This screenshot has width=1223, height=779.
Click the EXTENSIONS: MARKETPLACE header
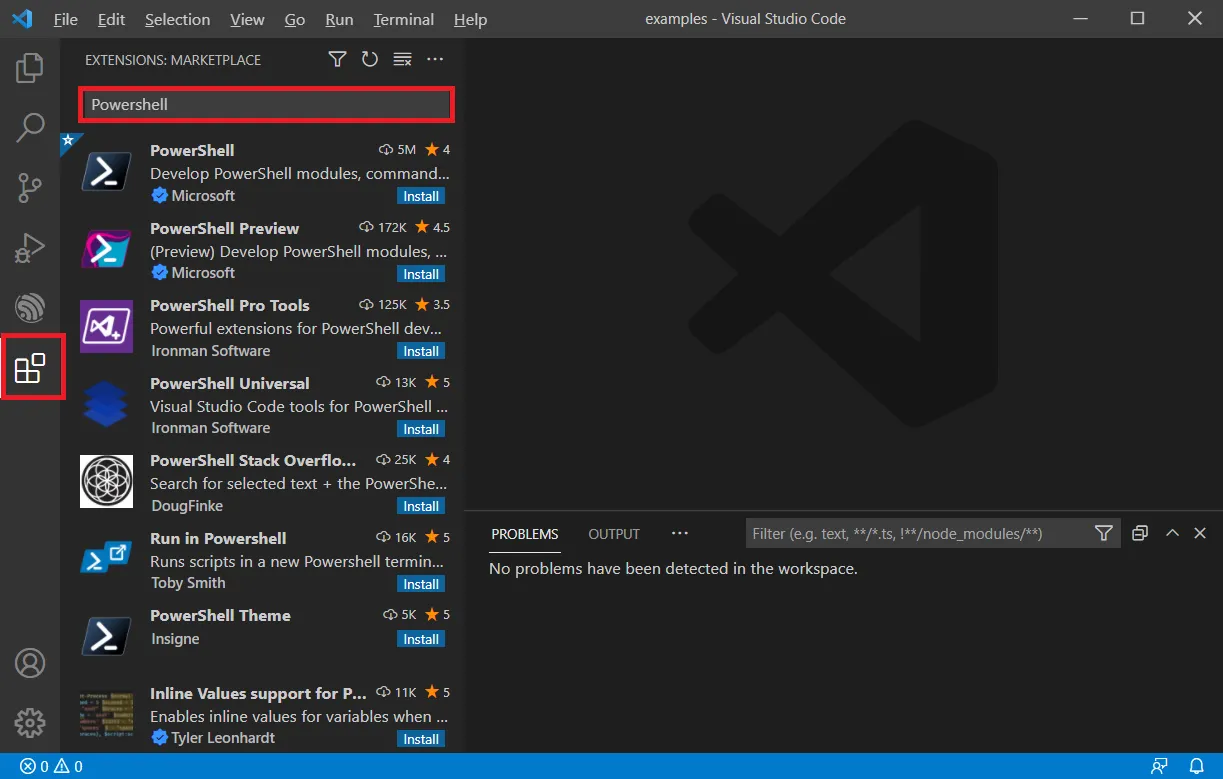click(x=173, y=60)
